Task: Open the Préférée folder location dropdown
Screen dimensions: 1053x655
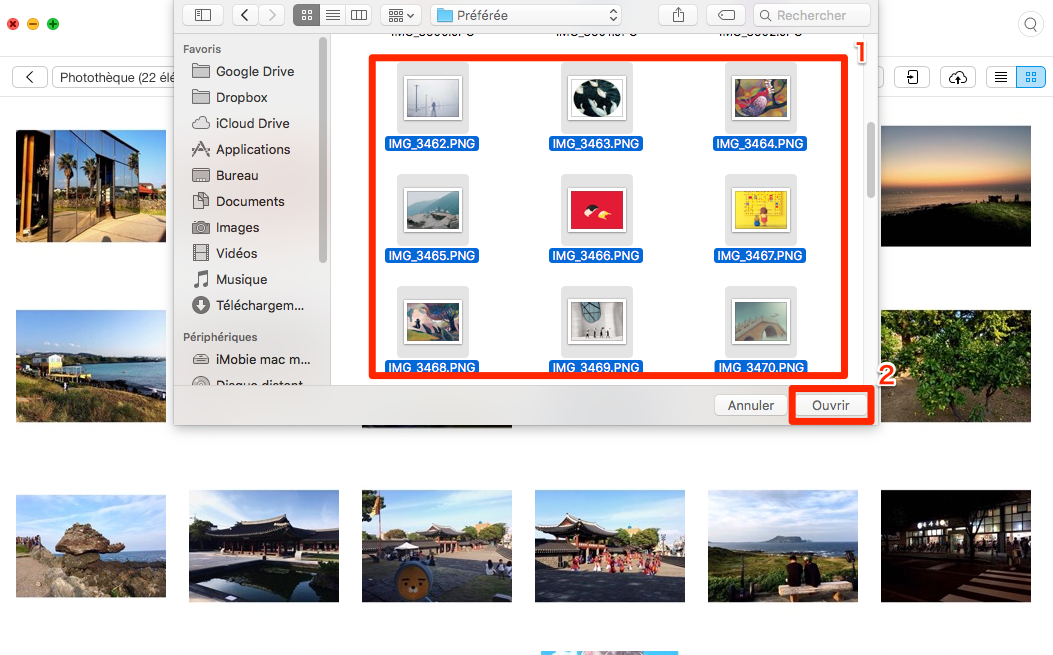Action: tap(526, 15)
